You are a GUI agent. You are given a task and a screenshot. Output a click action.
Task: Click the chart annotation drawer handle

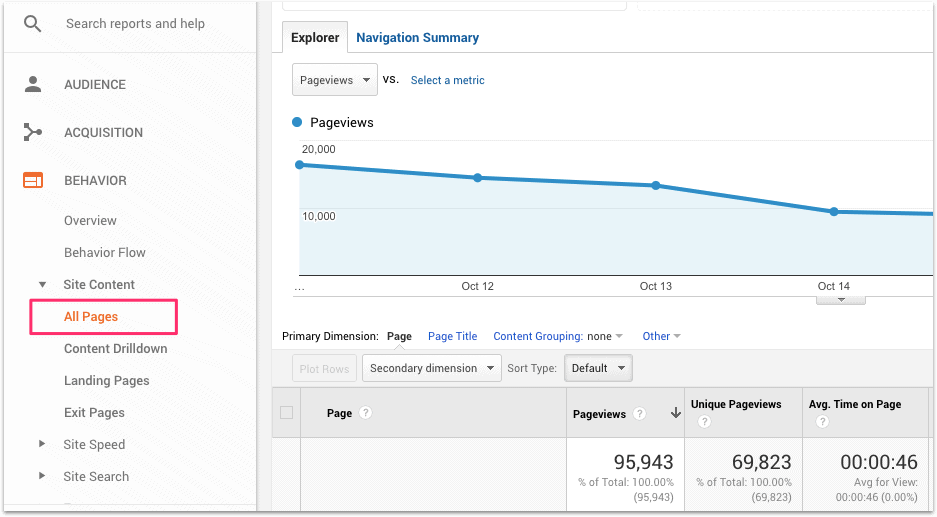[x=841, y=300]
